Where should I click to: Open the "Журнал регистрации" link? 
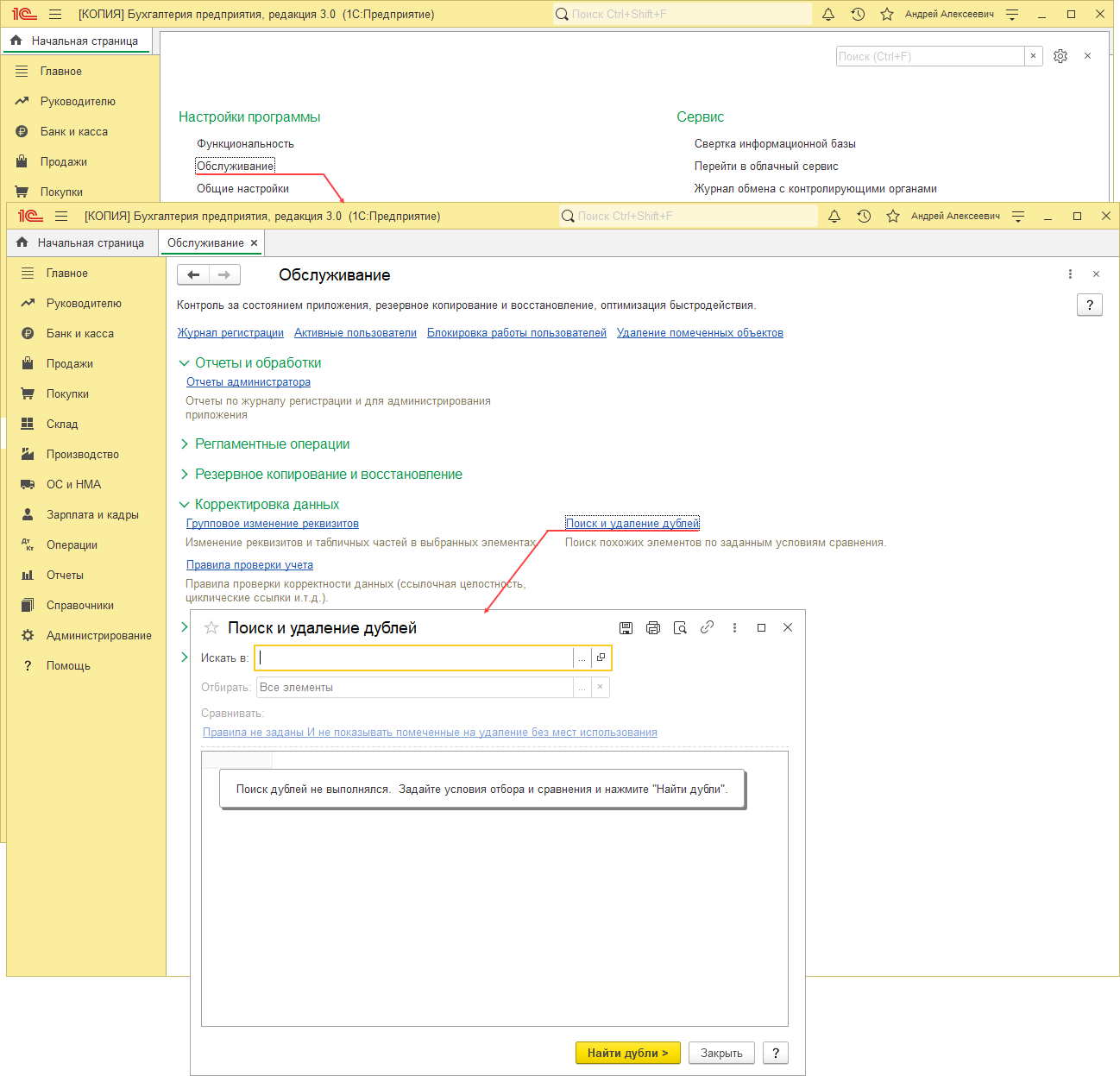coord(230,333)
